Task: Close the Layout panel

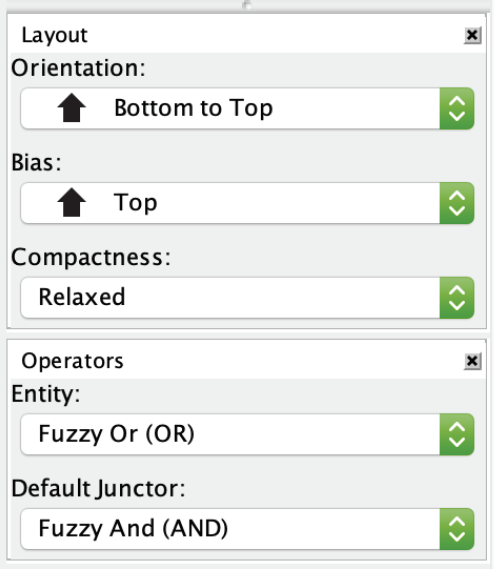Action: click(x=472, y=35)
